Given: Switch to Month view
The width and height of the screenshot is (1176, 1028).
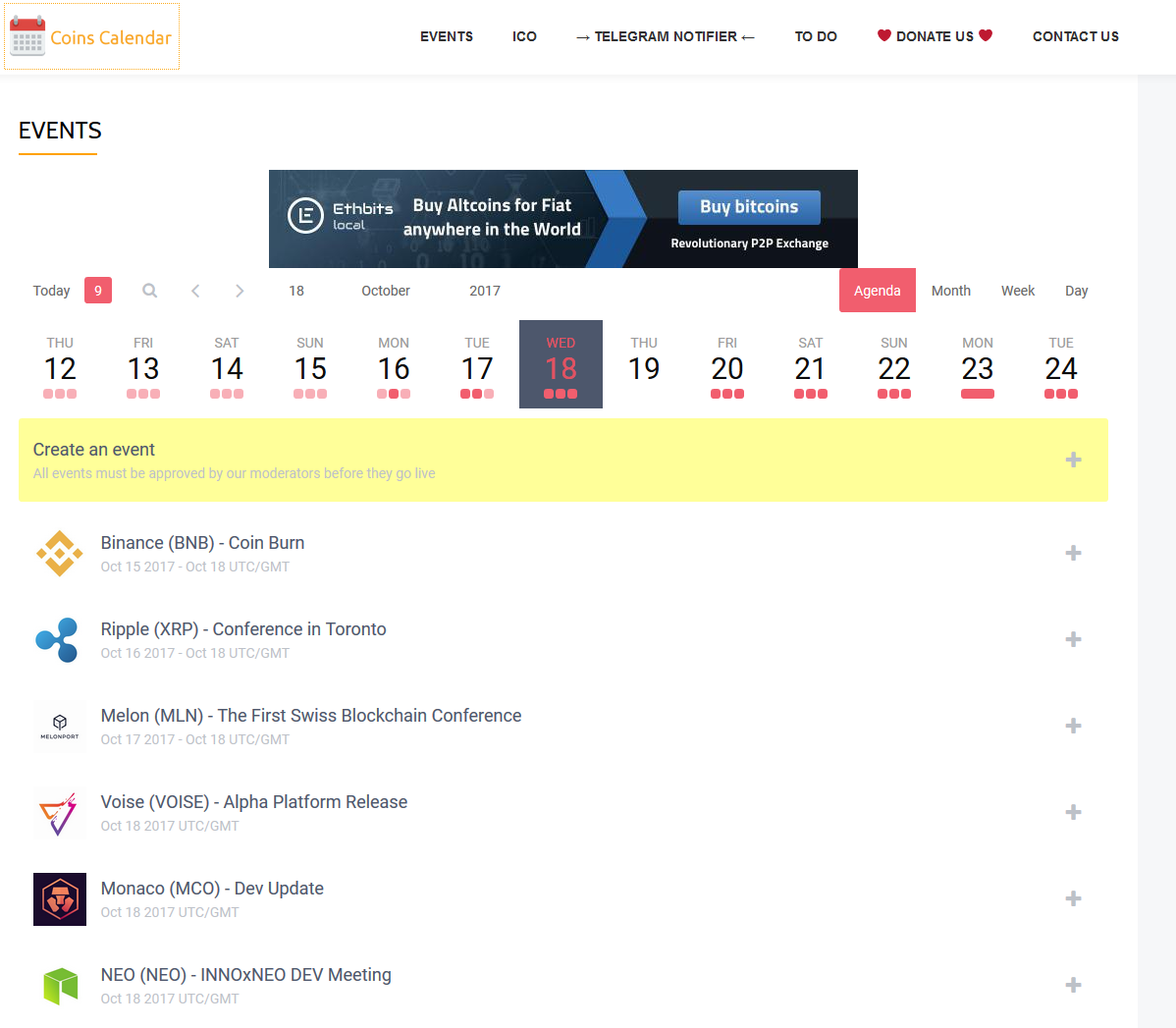Looking at the screenshot, I should pos(951,291).
